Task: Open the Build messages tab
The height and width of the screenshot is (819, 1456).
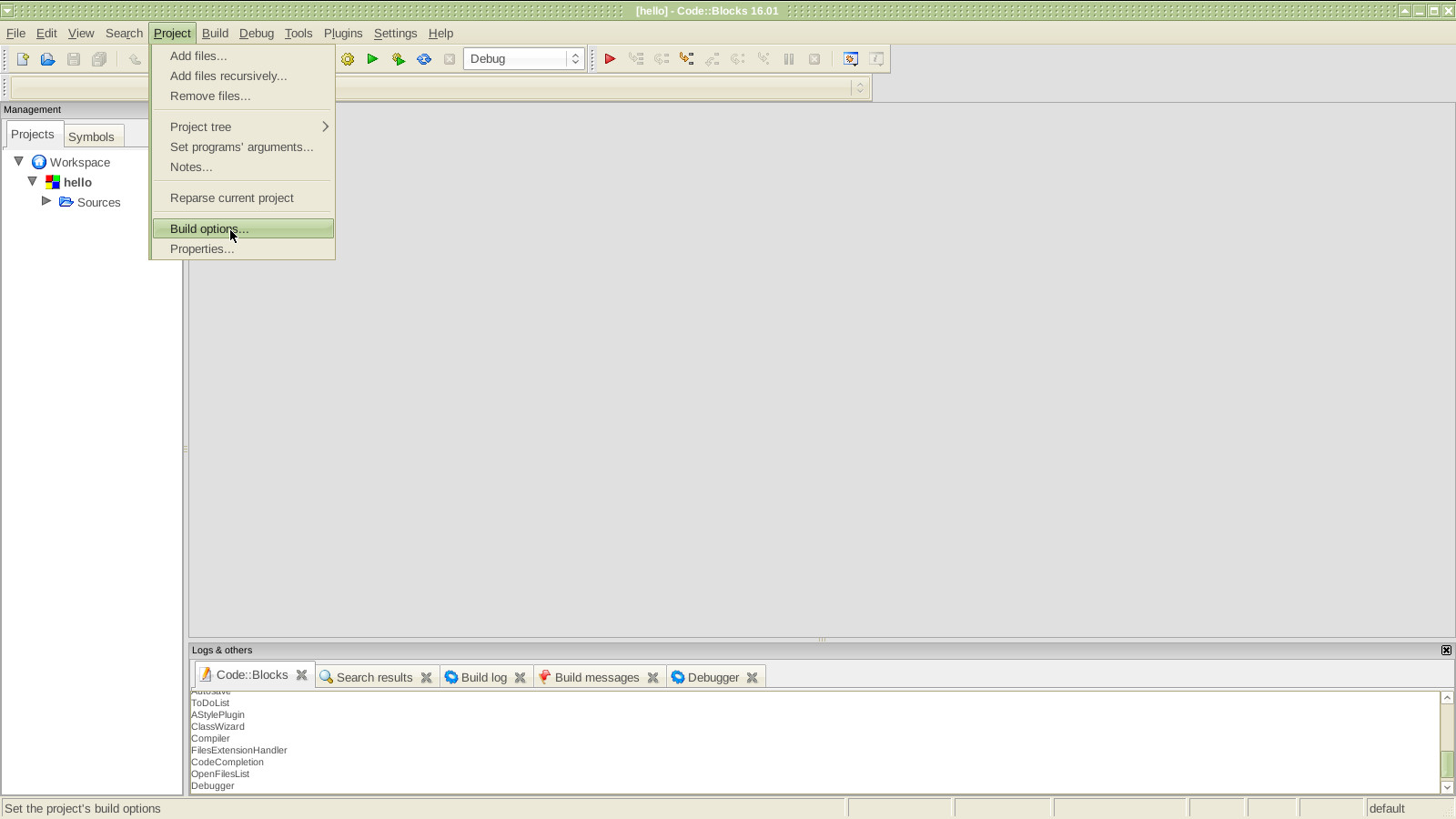Action: (x=597, y=678)
